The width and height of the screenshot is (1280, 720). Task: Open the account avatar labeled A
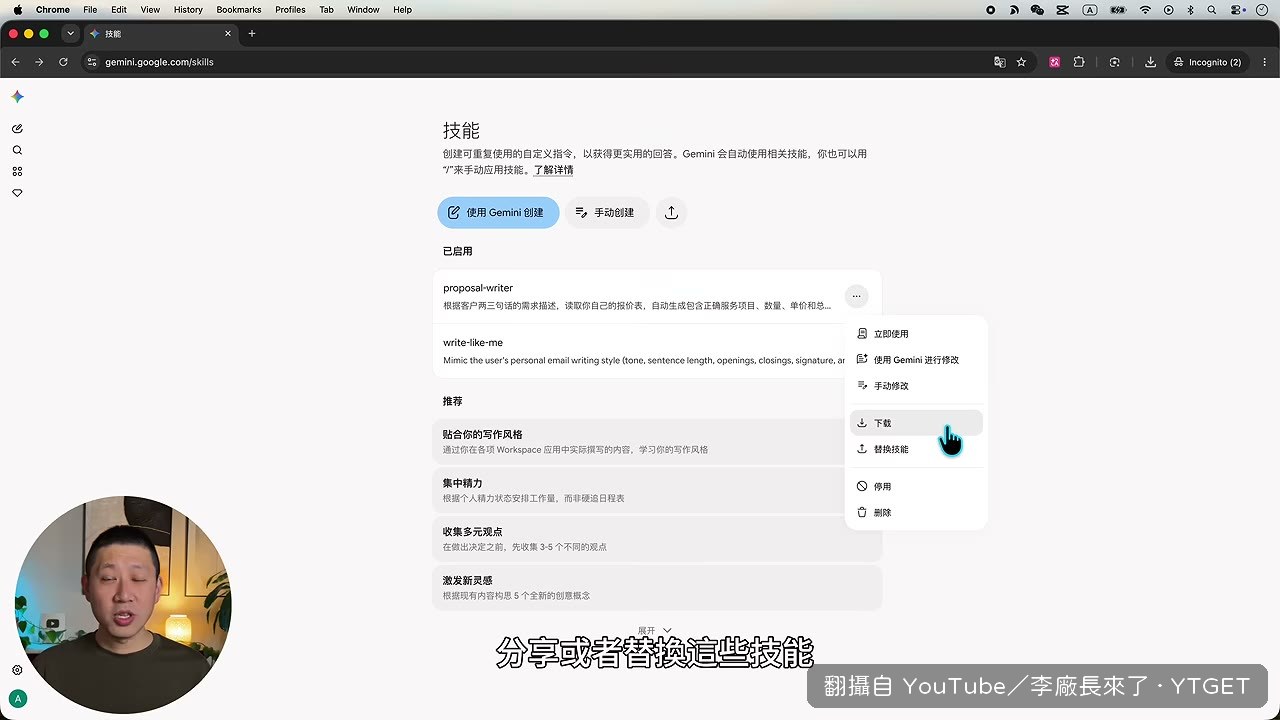click(17, 699)
